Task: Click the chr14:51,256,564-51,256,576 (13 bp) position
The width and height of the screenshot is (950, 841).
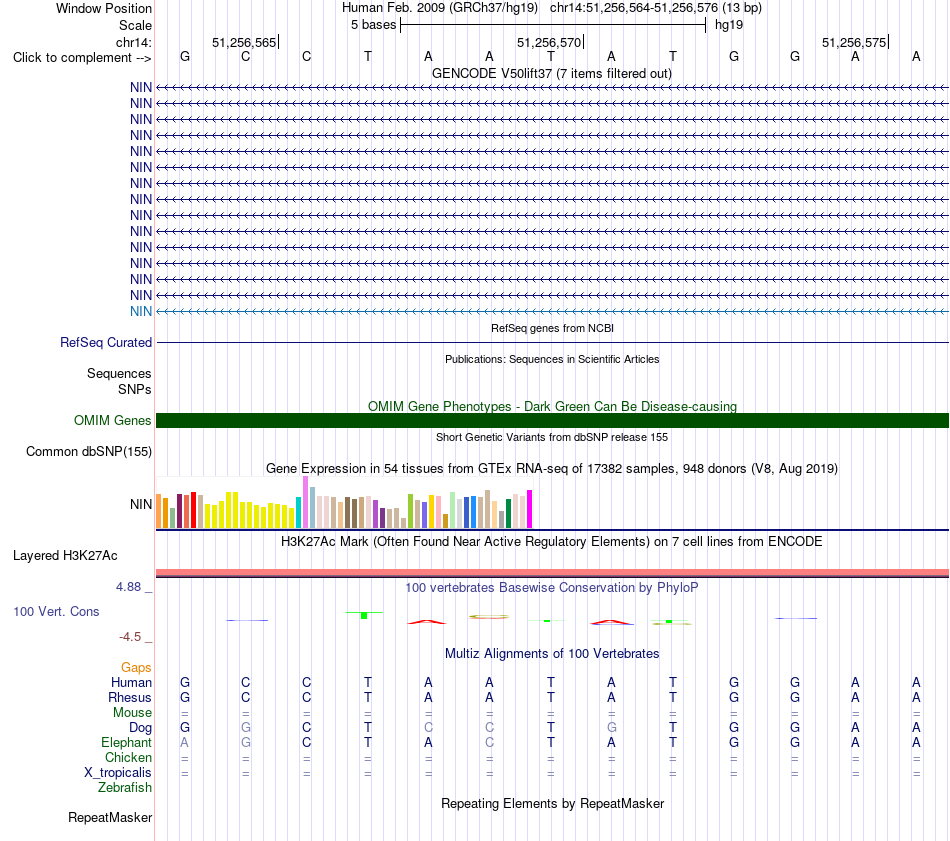Action: click(x=656, y=8)
